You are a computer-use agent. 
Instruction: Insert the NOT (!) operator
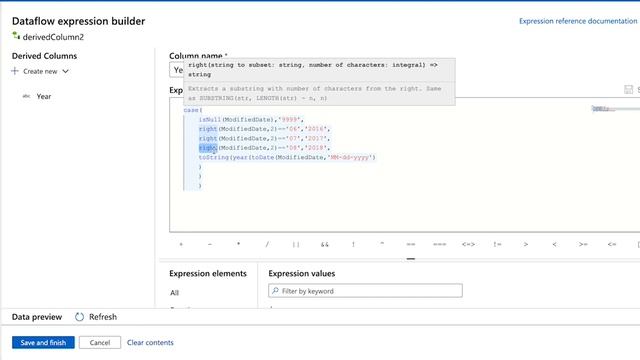tap(353, 244)
